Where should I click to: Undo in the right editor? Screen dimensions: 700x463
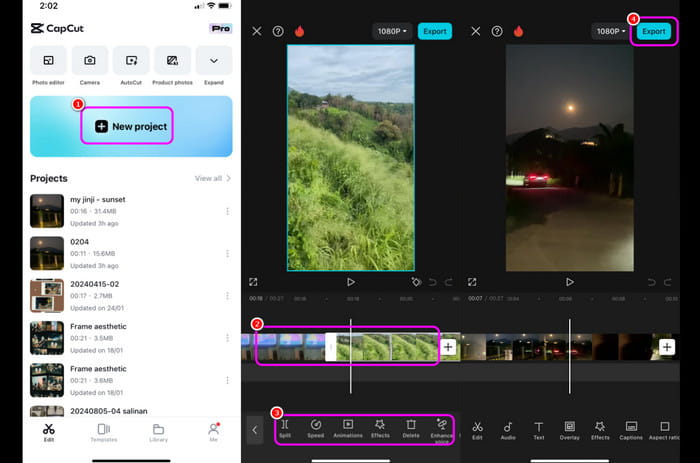[651, 282]
